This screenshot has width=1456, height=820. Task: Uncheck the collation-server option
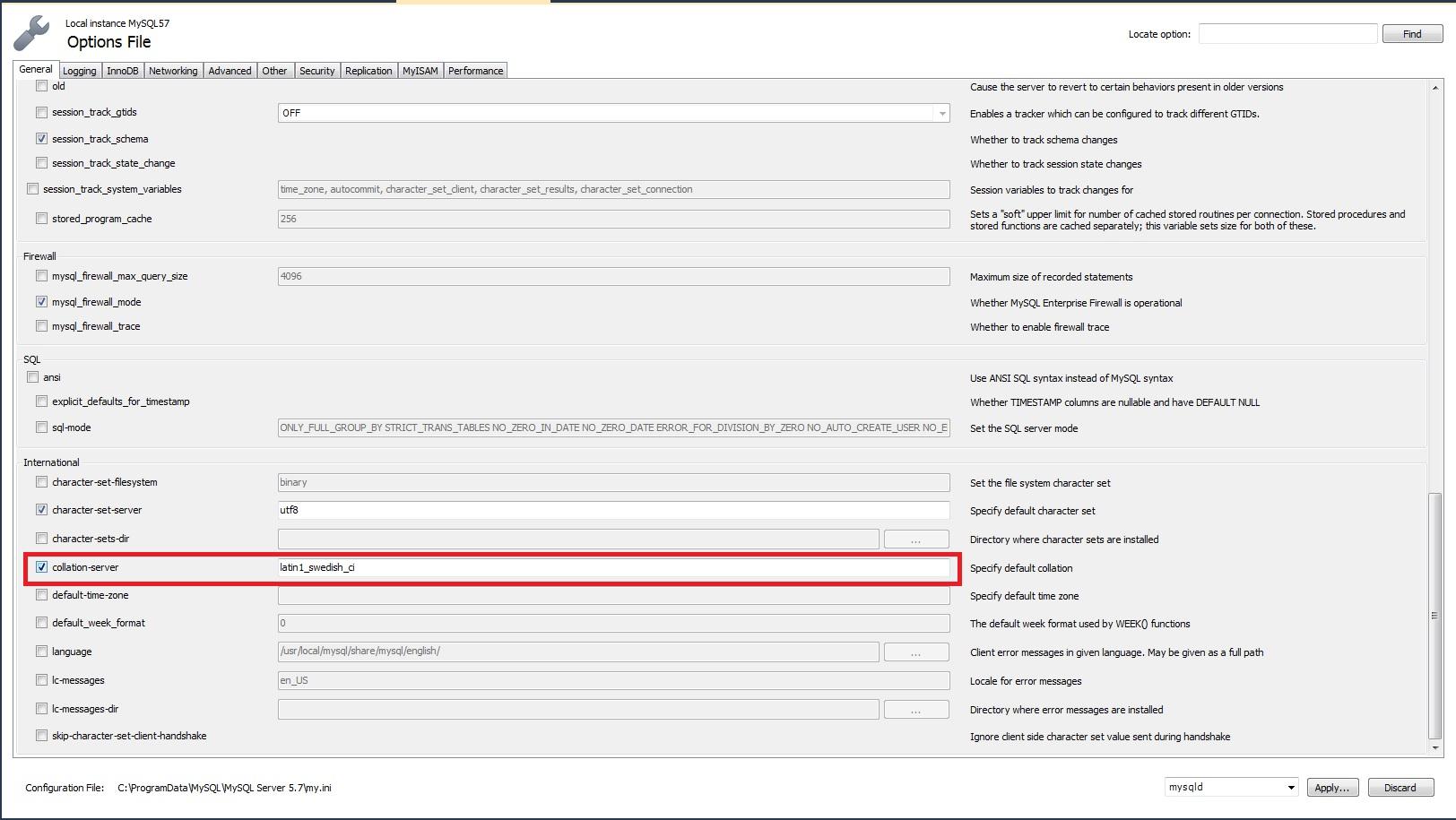[41, 566]
